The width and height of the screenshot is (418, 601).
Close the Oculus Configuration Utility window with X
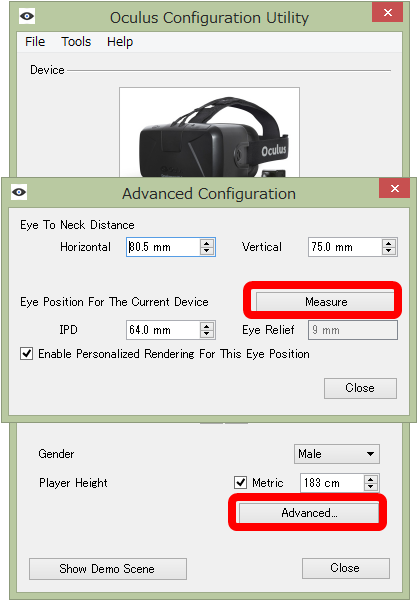coord(388,12)
